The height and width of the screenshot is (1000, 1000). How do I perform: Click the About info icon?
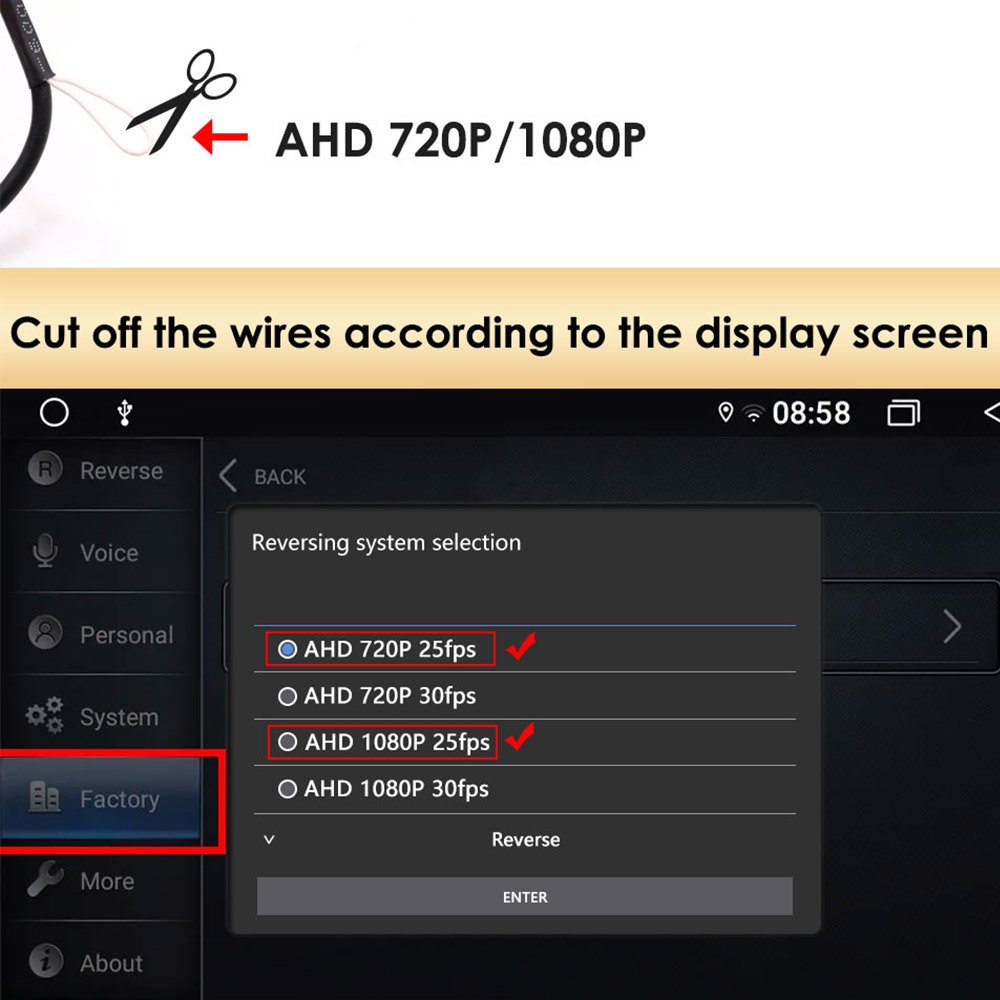45,960
